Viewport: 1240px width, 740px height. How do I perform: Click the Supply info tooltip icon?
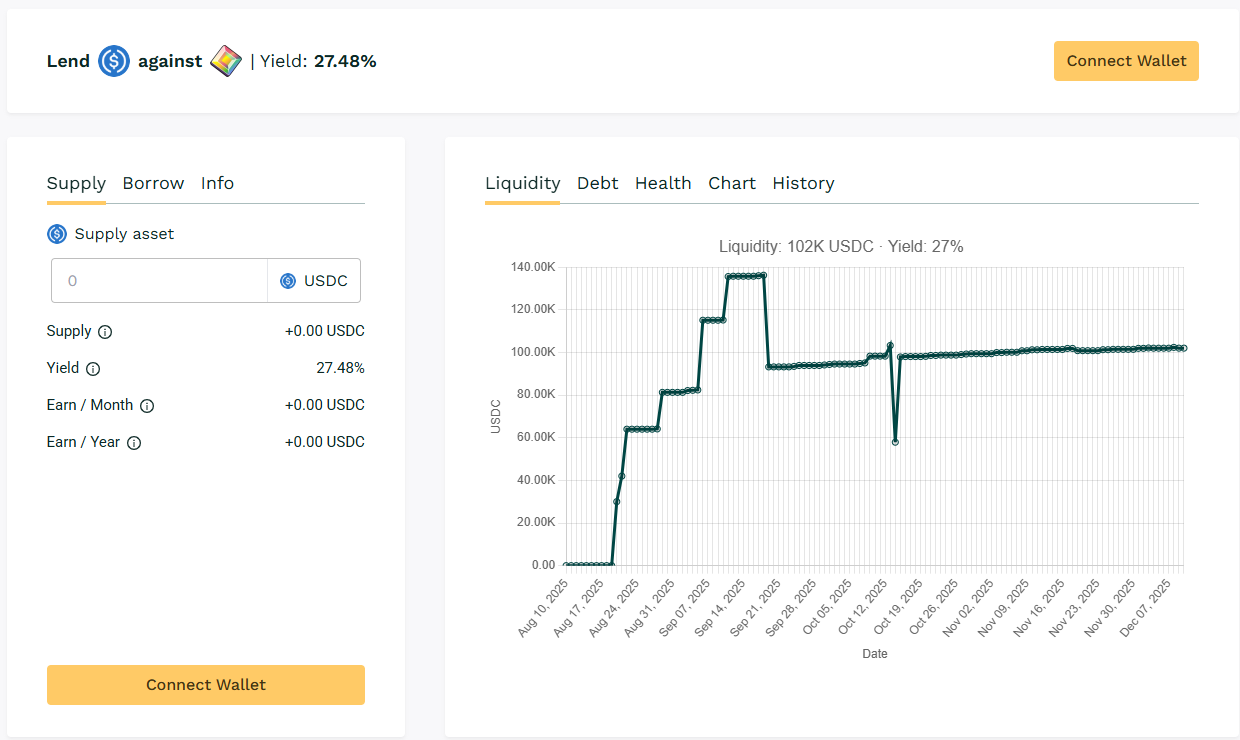coord(105,332)
